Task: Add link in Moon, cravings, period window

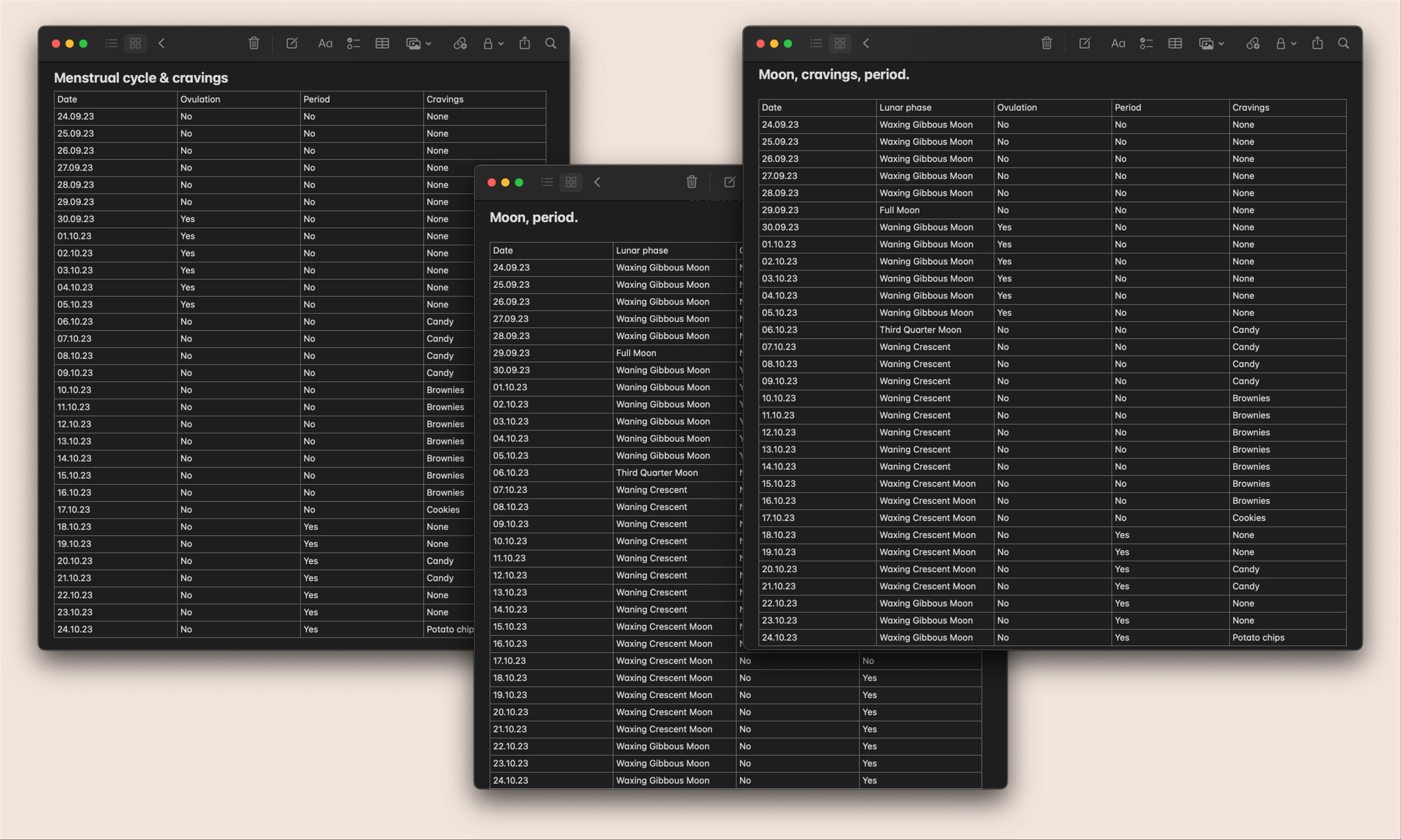Action: click(x=1253, y=43)
